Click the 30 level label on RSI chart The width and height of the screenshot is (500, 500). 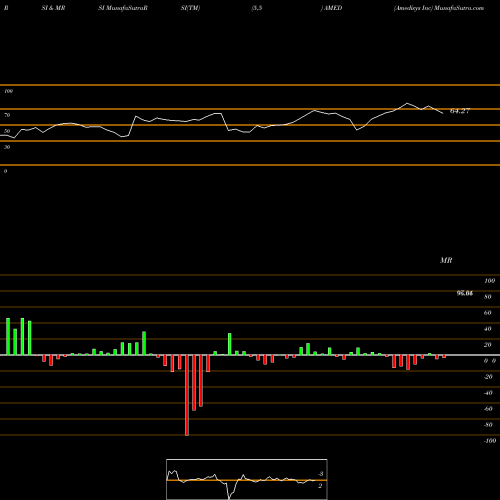click(x=7, y=147)
